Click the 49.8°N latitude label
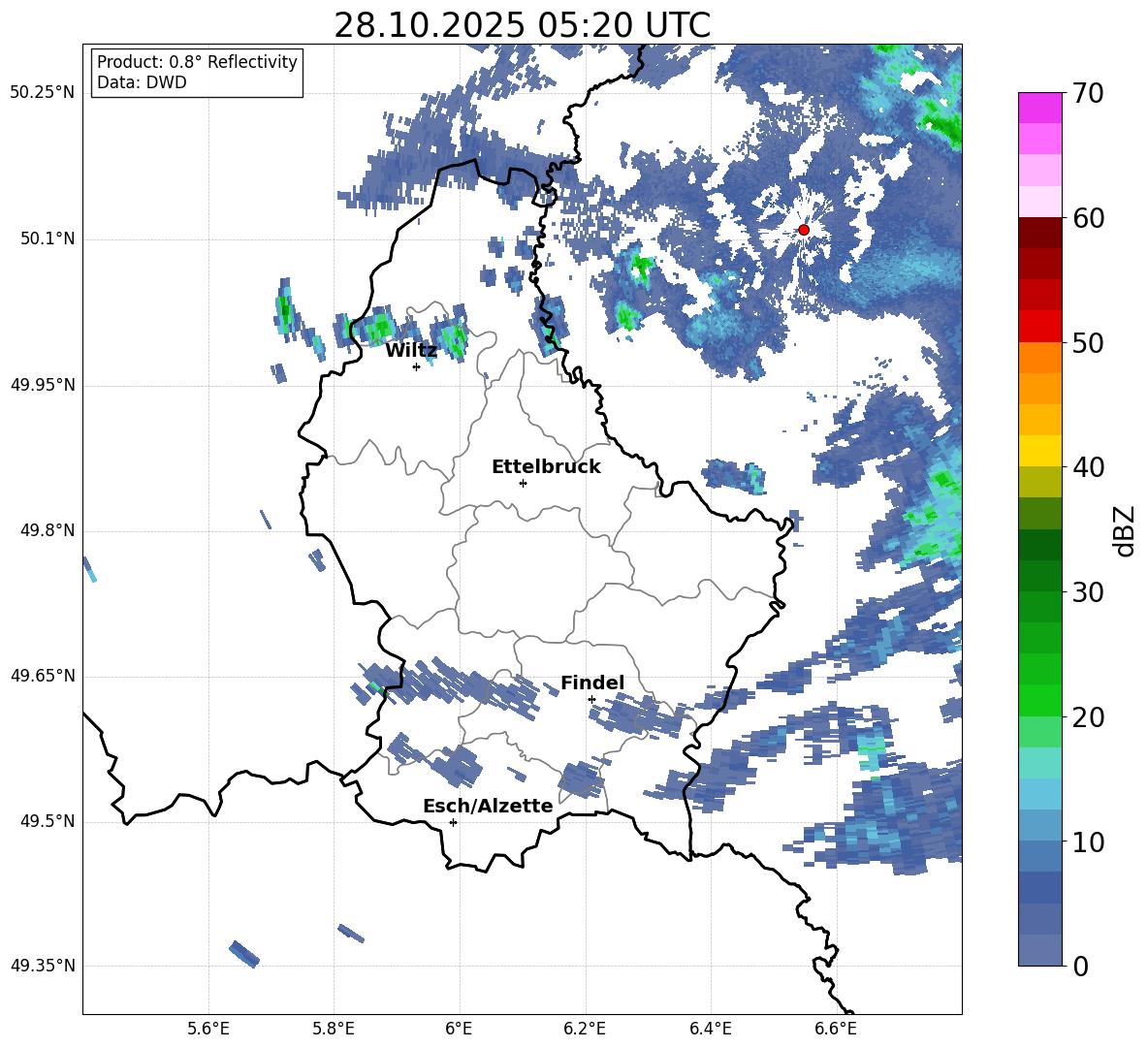Screen dimensions: 1148x1048 pos(48,530)
